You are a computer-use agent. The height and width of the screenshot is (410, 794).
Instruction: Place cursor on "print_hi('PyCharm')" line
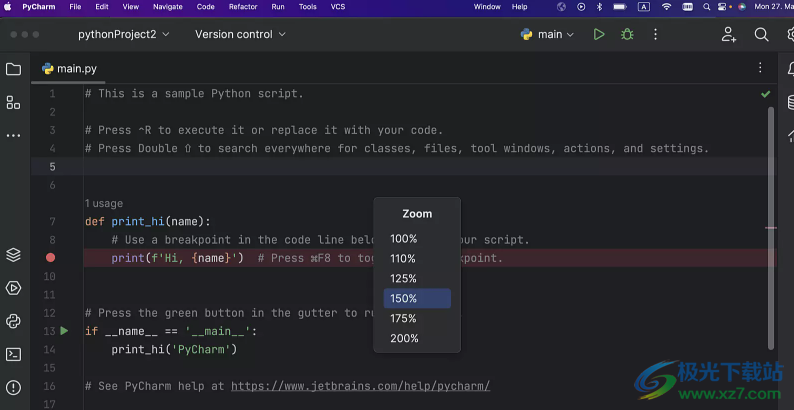(174, 349)
